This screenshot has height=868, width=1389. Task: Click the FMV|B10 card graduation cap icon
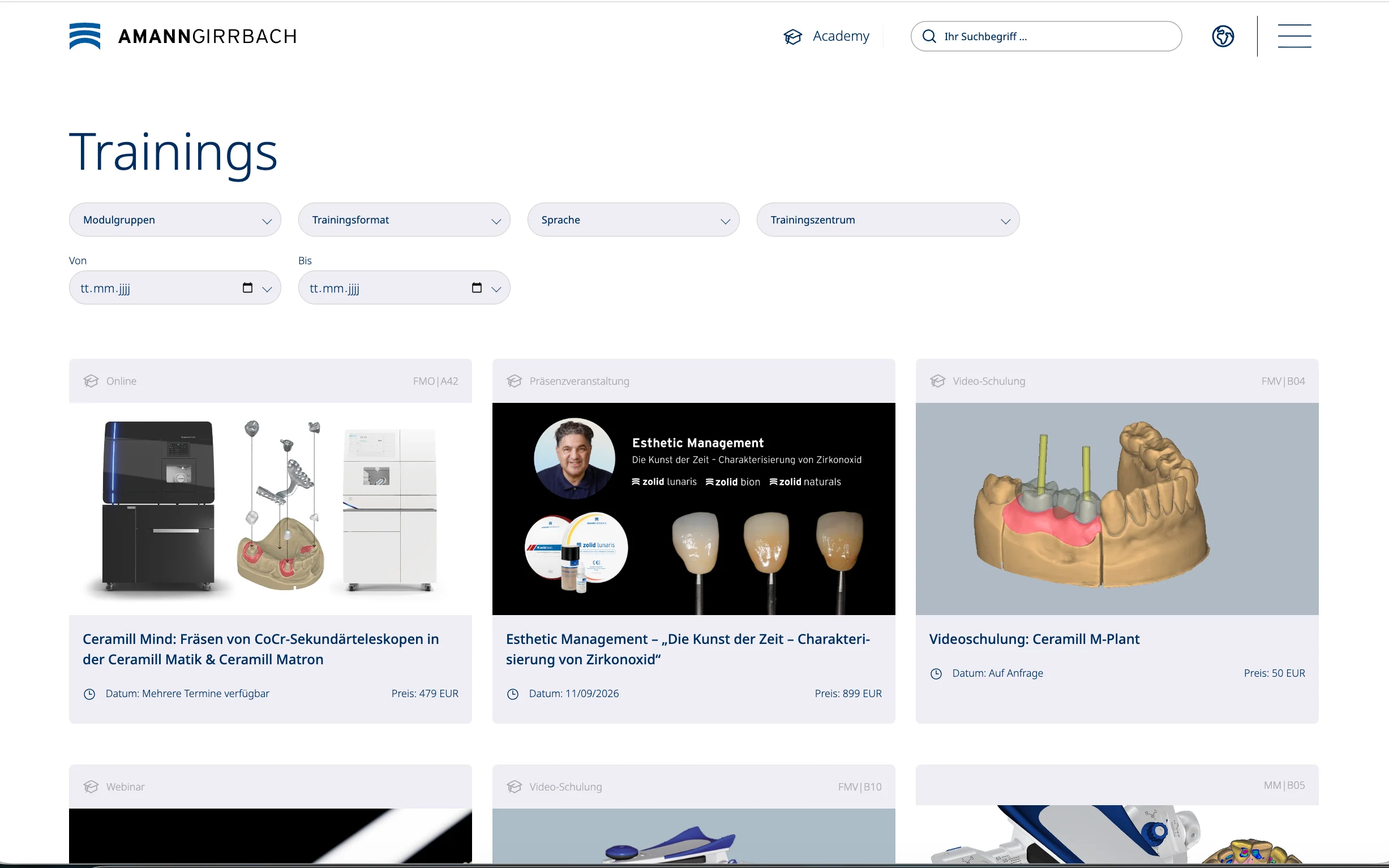tap(514, 787)
